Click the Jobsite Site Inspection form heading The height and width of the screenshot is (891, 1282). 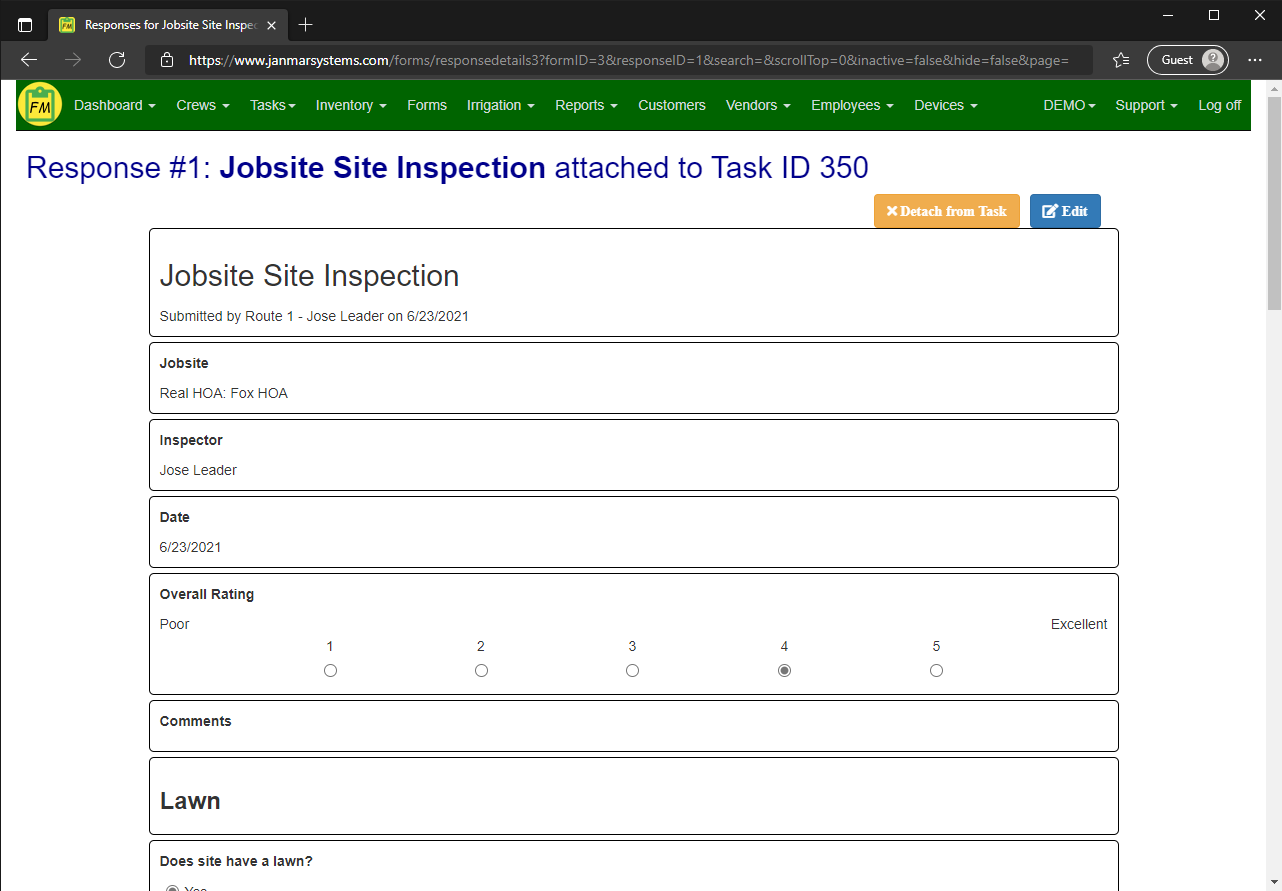[310, 276]
